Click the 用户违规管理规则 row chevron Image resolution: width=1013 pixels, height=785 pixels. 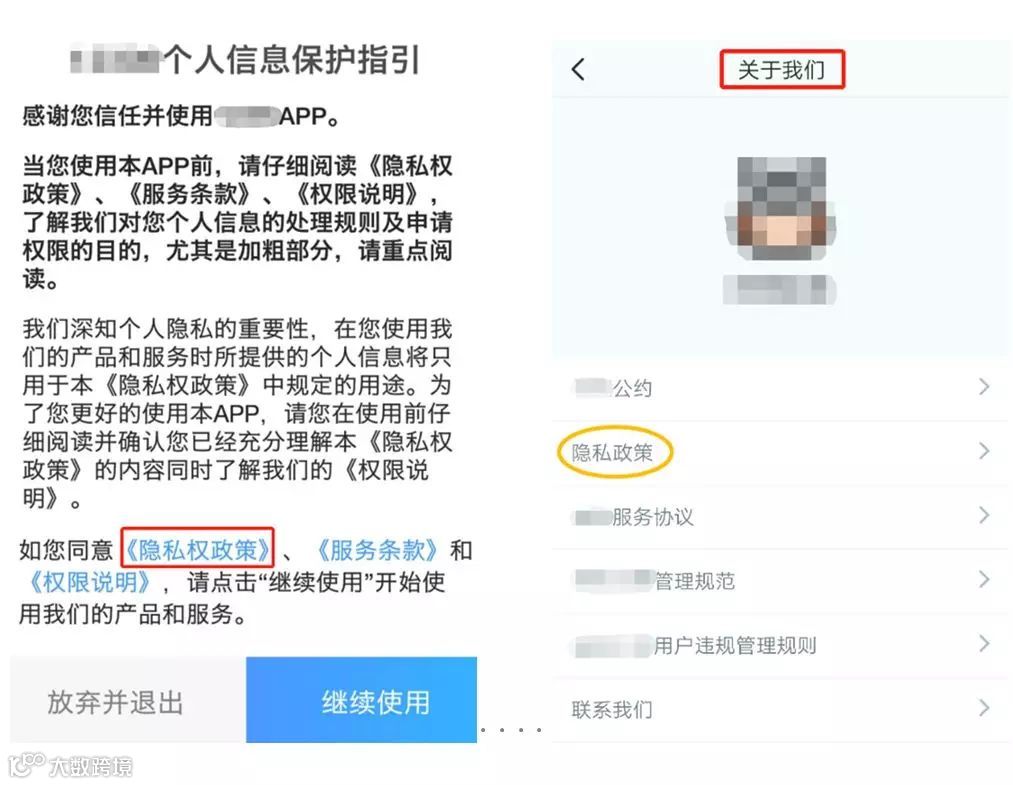pyautogui.click(x=984, y=644)
